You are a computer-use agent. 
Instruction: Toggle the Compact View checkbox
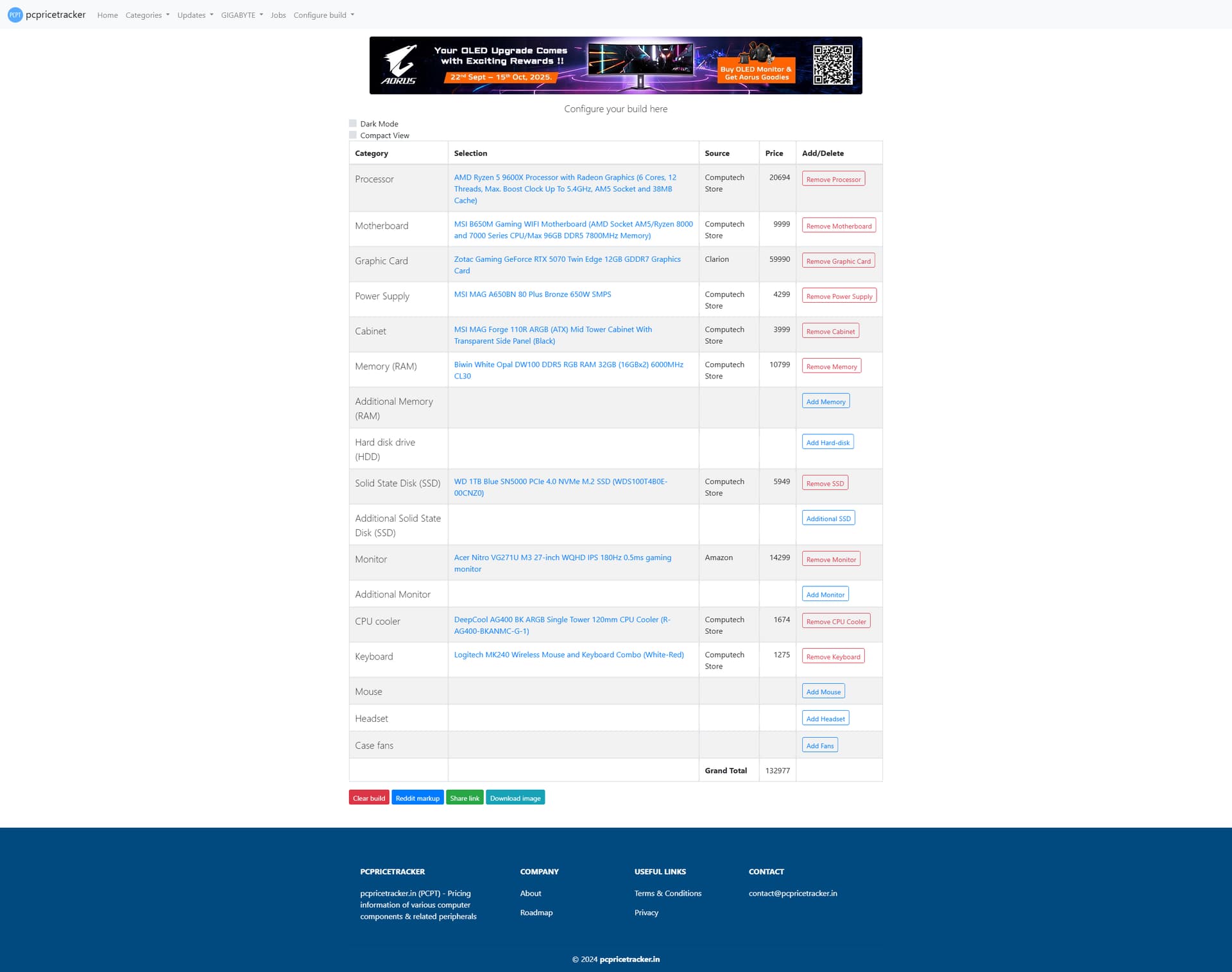click(353, 135)
